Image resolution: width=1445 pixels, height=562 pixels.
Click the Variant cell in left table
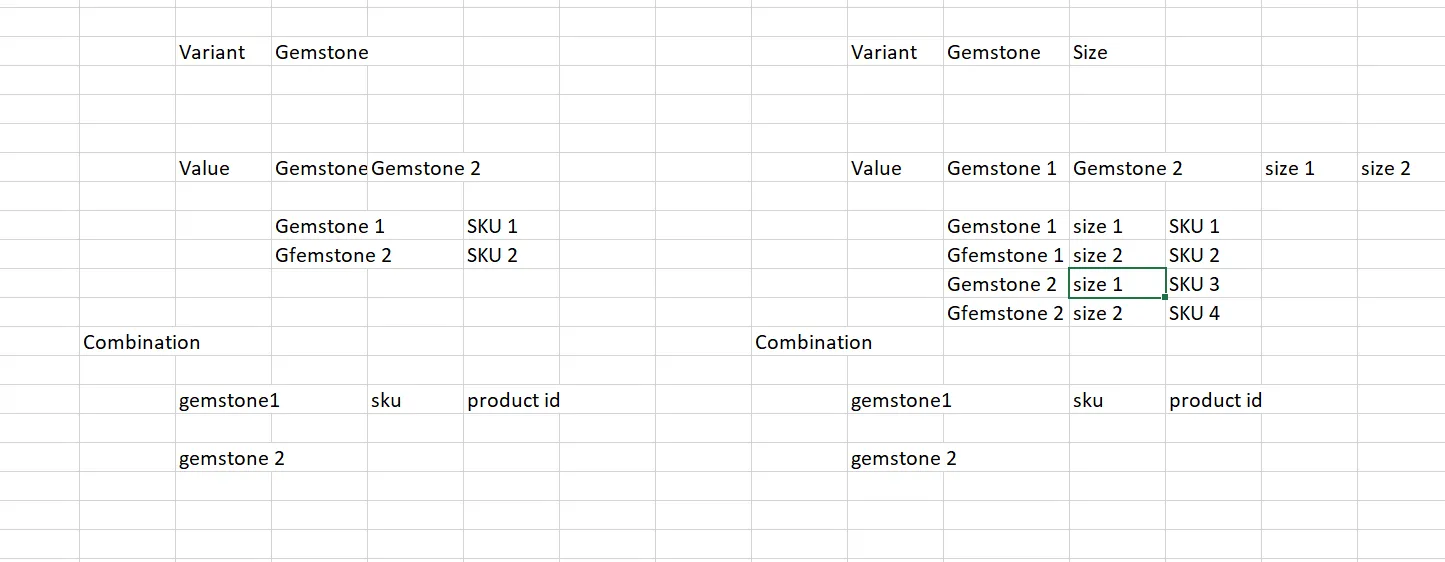[x=212, y=53]
